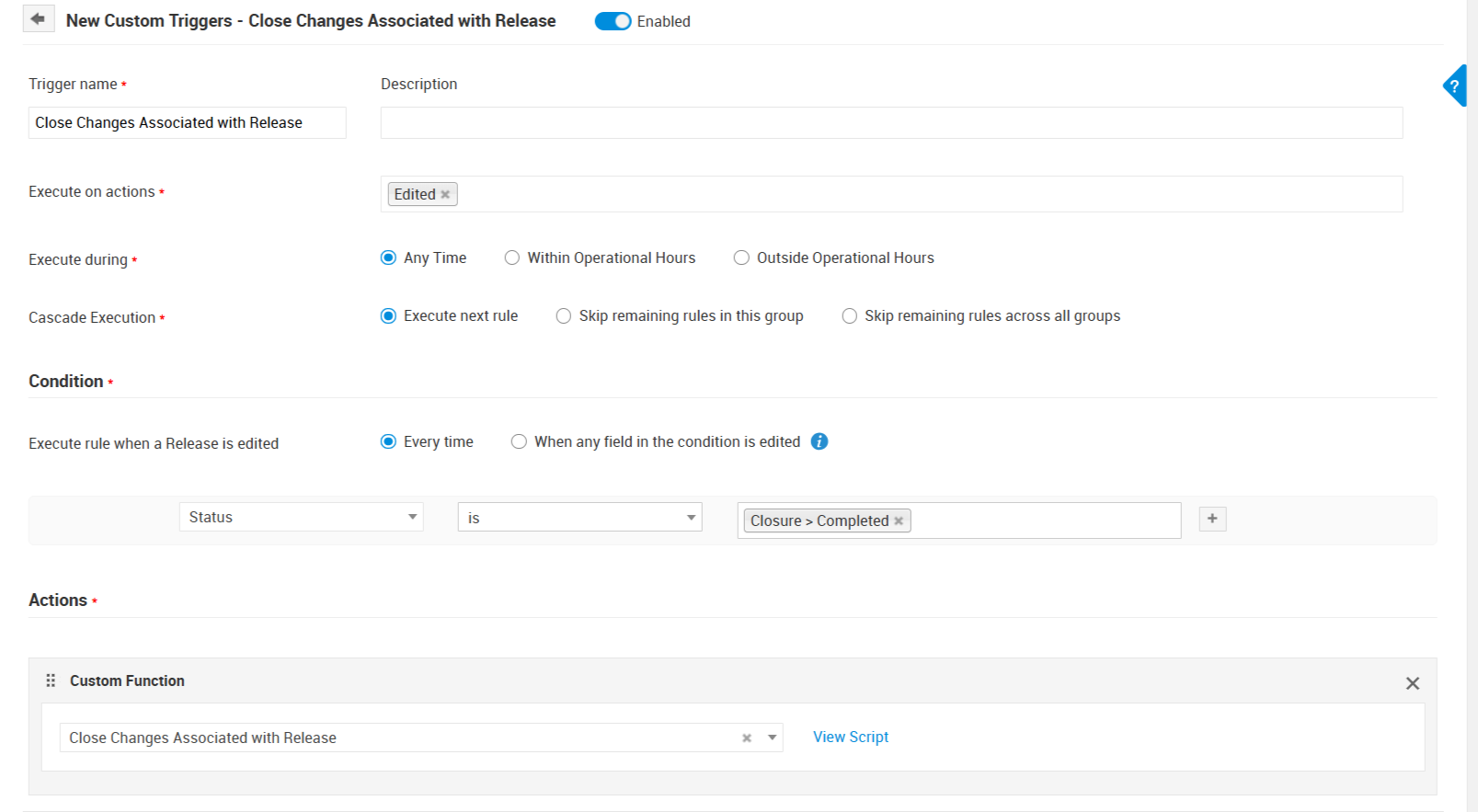1478x812 pixels.
Task: Open the custom function selection dropdown
Action: [773, 738]
